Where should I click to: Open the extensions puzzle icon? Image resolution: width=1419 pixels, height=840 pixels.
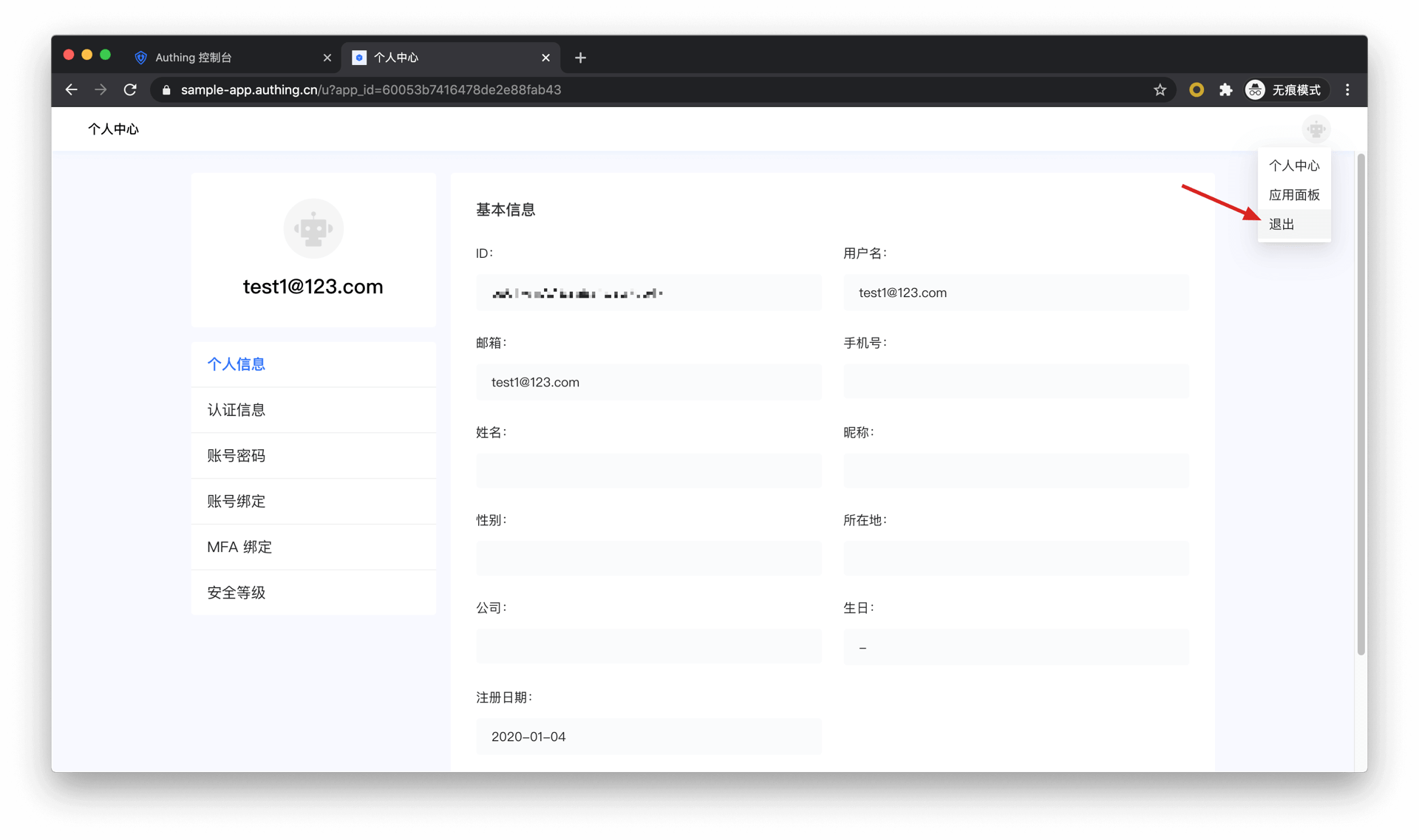click(x=1225, y=89)
